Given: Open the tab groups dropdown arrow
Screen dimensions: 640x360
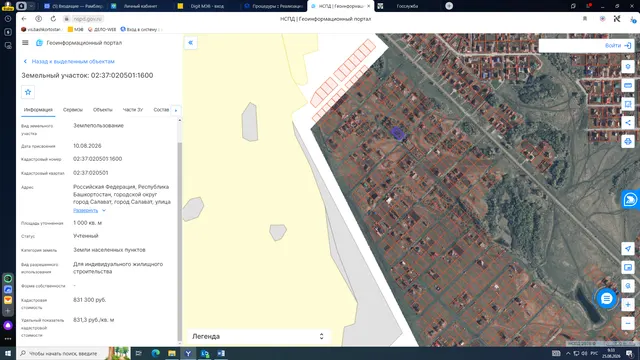Looking at the screenshot, I should [x=31, y=6].
